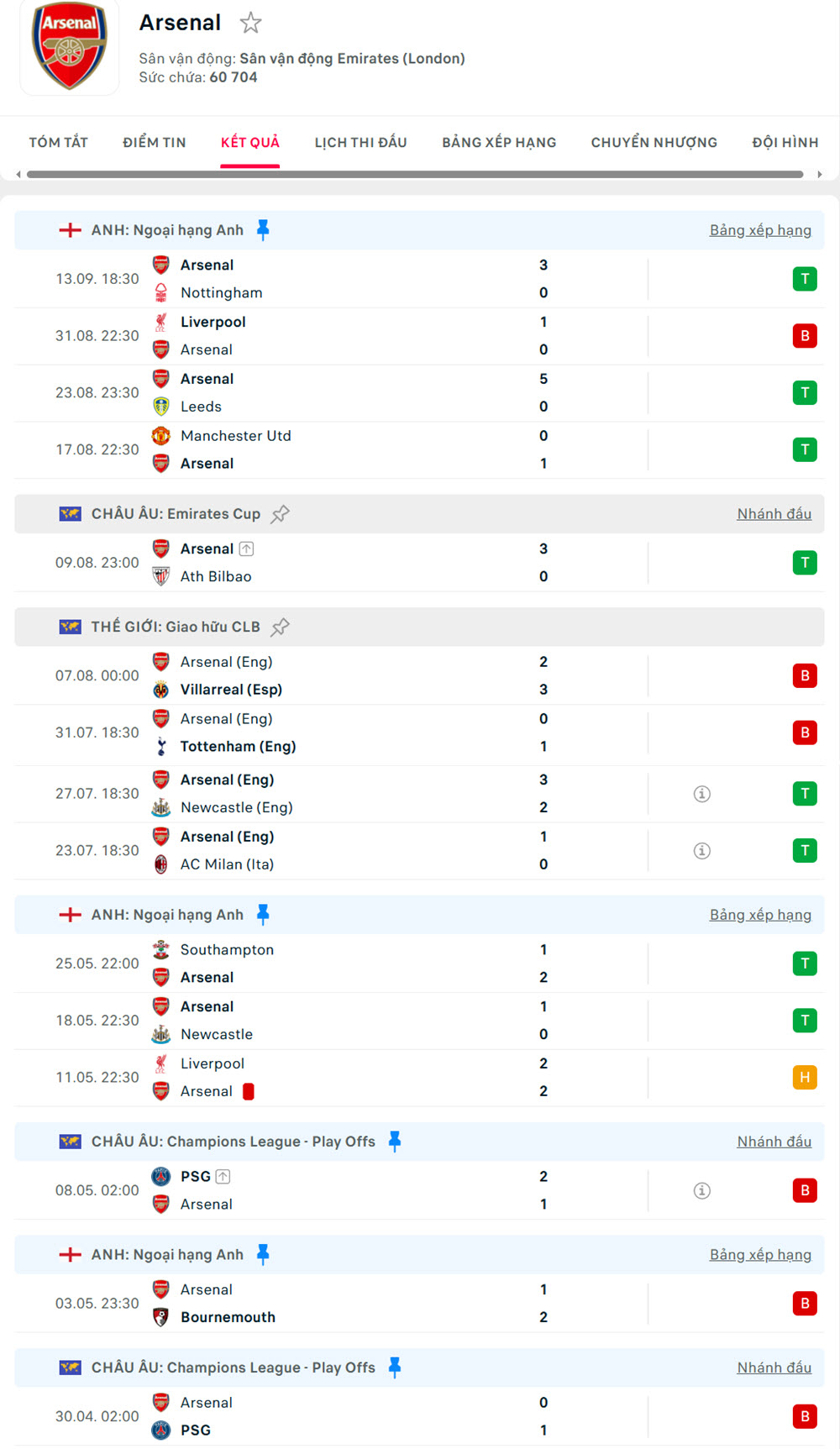The width and height of the screenshot is (840, 1449).
Task: Click the Liverpool club logo in the 31.08 match
Action: click(x=161, y=322)
